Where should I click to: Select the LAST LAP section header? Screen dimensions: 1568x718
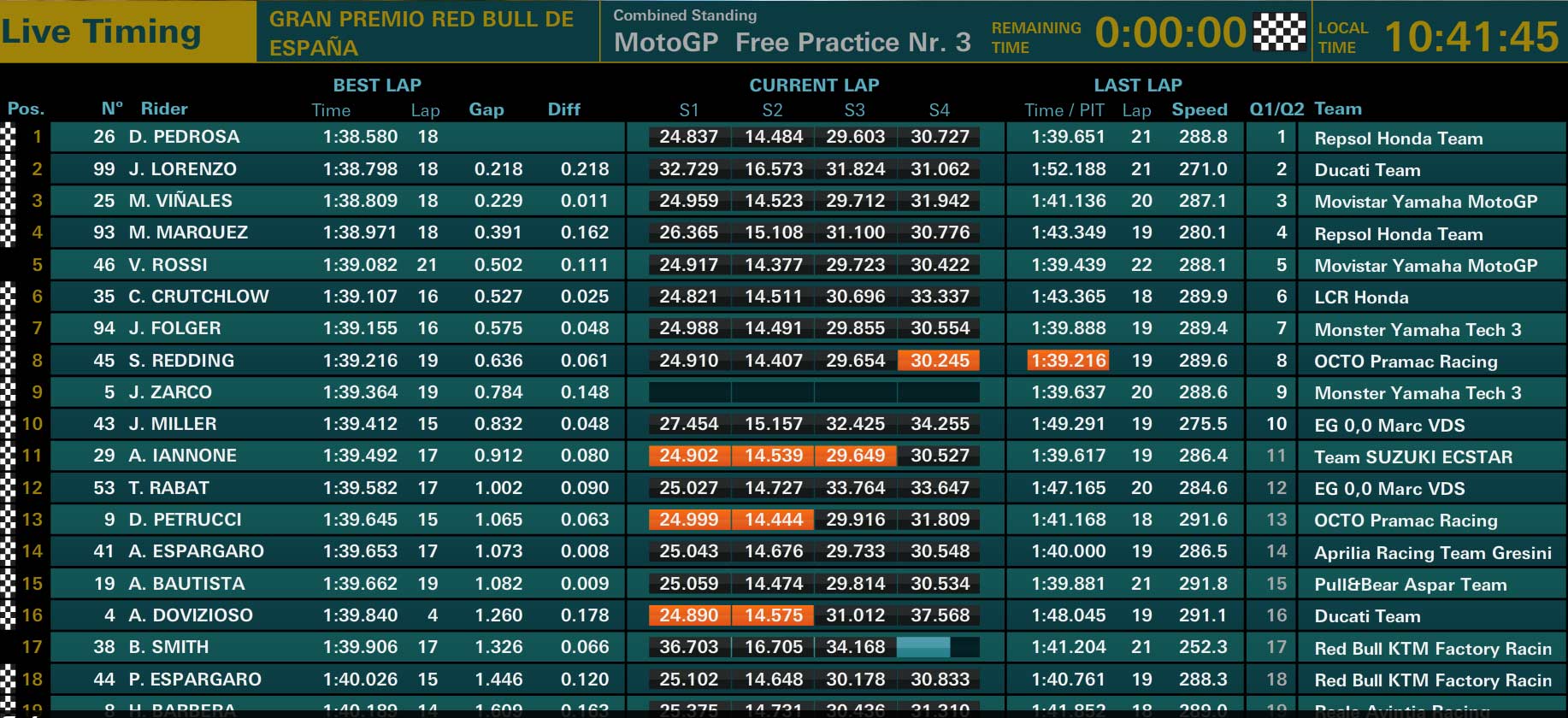click(1138, 85)
